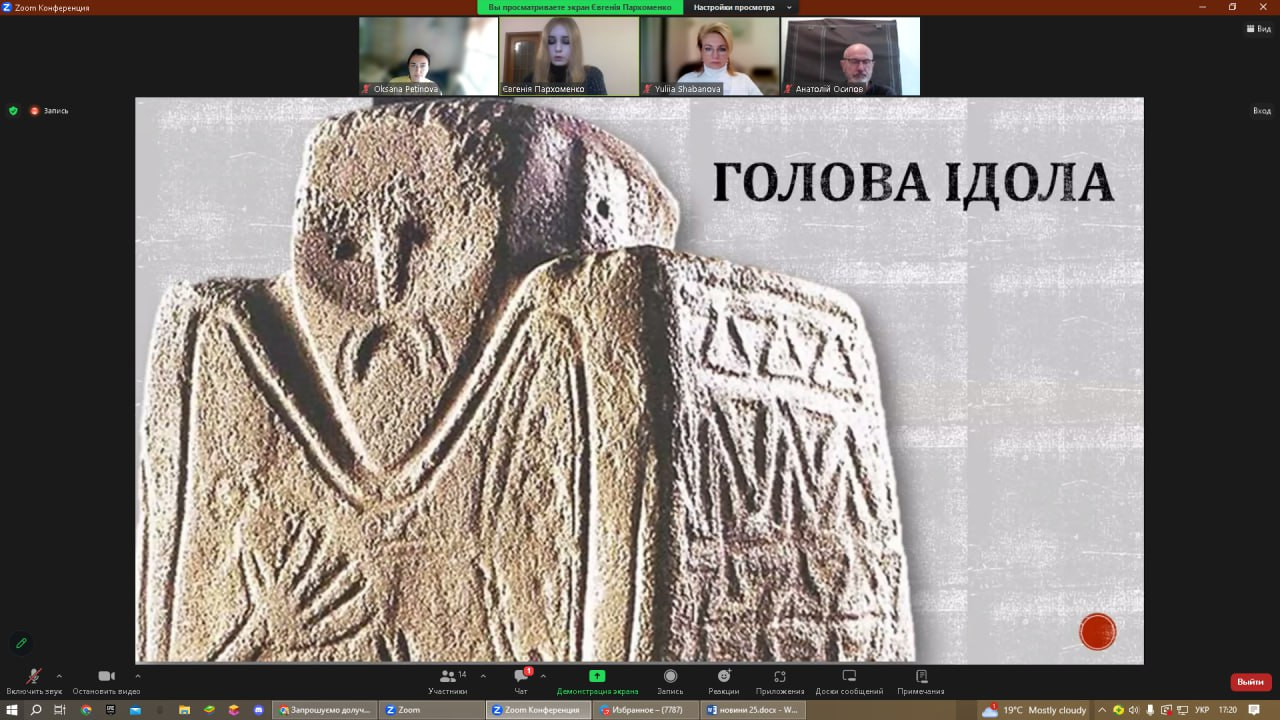
Task: Switch to the Zoom taskbar window
Action: point(431,710)
